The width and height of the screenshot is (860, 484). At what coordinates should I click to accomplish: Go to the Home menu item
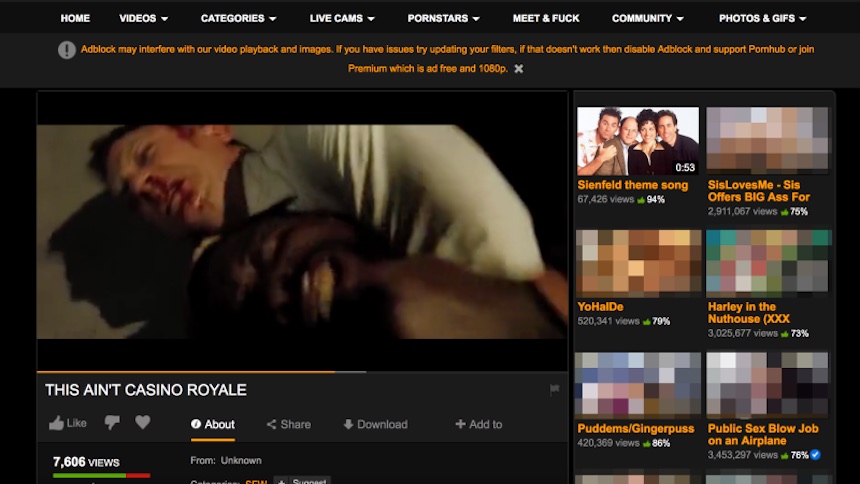(75, 18)
